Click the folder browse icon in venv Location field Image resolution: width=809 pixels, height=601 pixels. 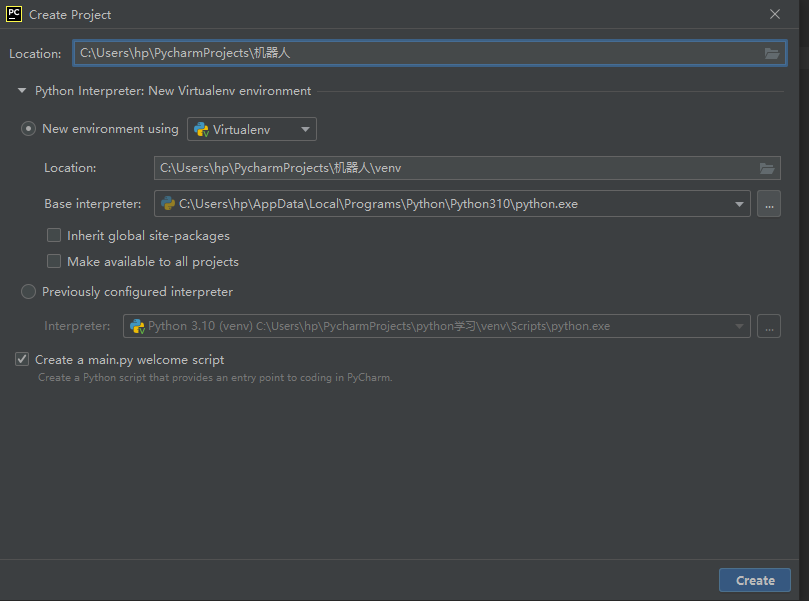[767, 168]
